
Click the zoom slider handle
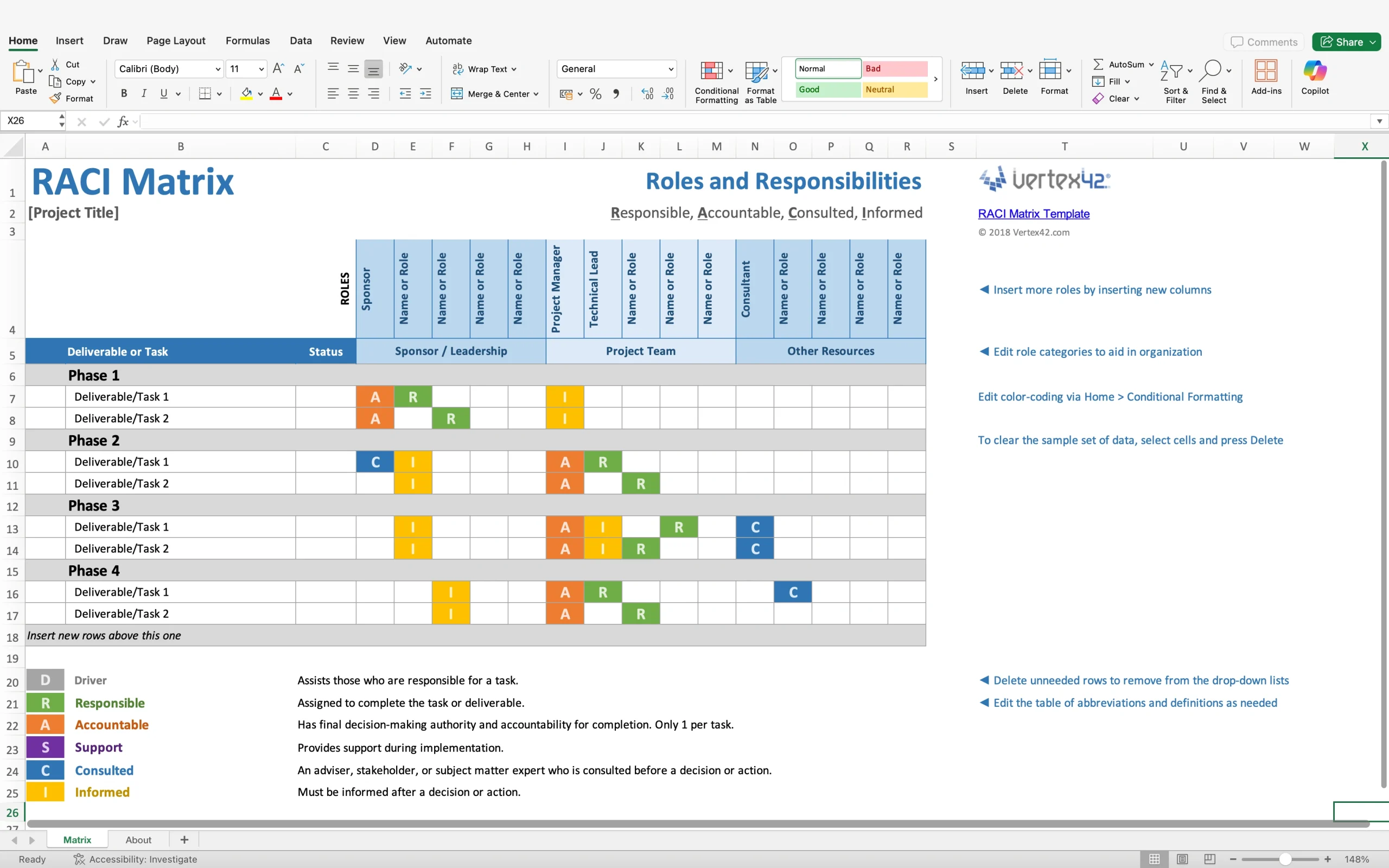coord(1285,859)
